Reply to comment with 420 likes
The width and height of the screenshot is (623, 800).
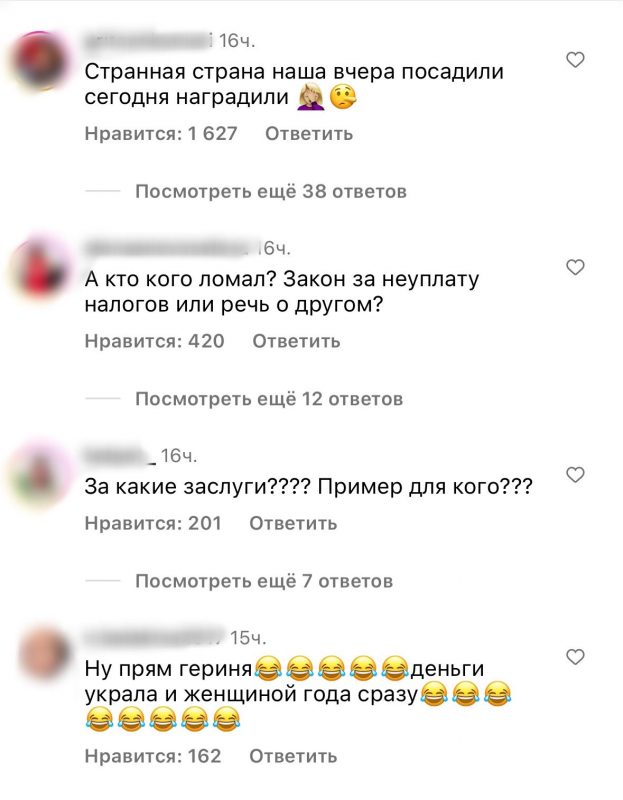(296, 341)
